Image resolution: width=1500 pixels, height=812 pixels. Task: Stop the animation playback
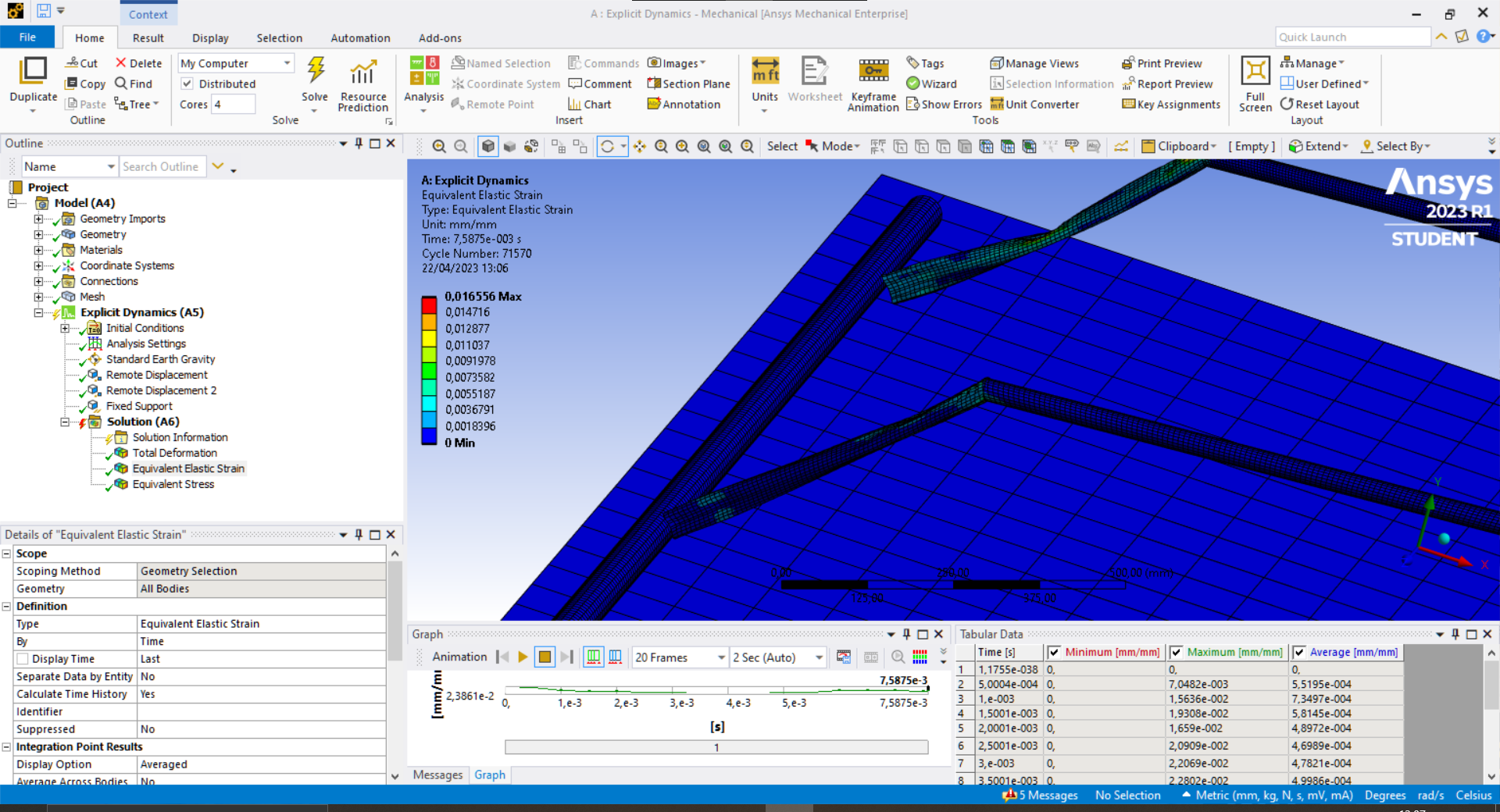(545, 657)
